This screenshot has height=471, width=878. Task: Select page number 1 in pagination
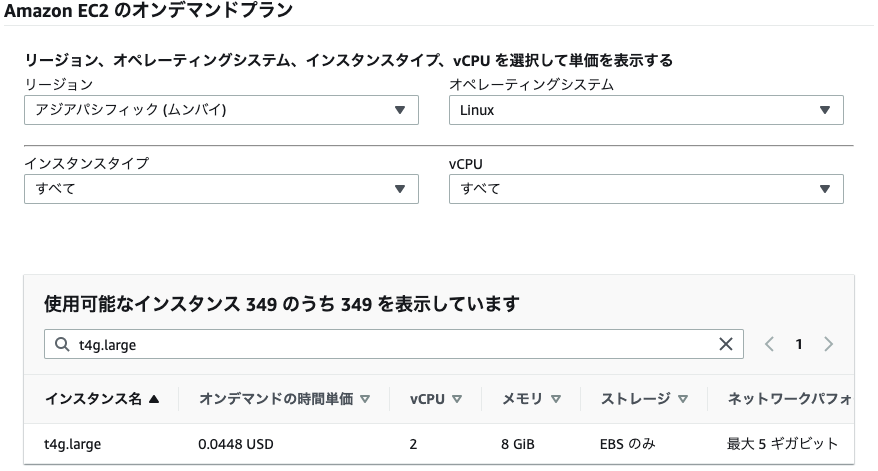click(799, 344)
